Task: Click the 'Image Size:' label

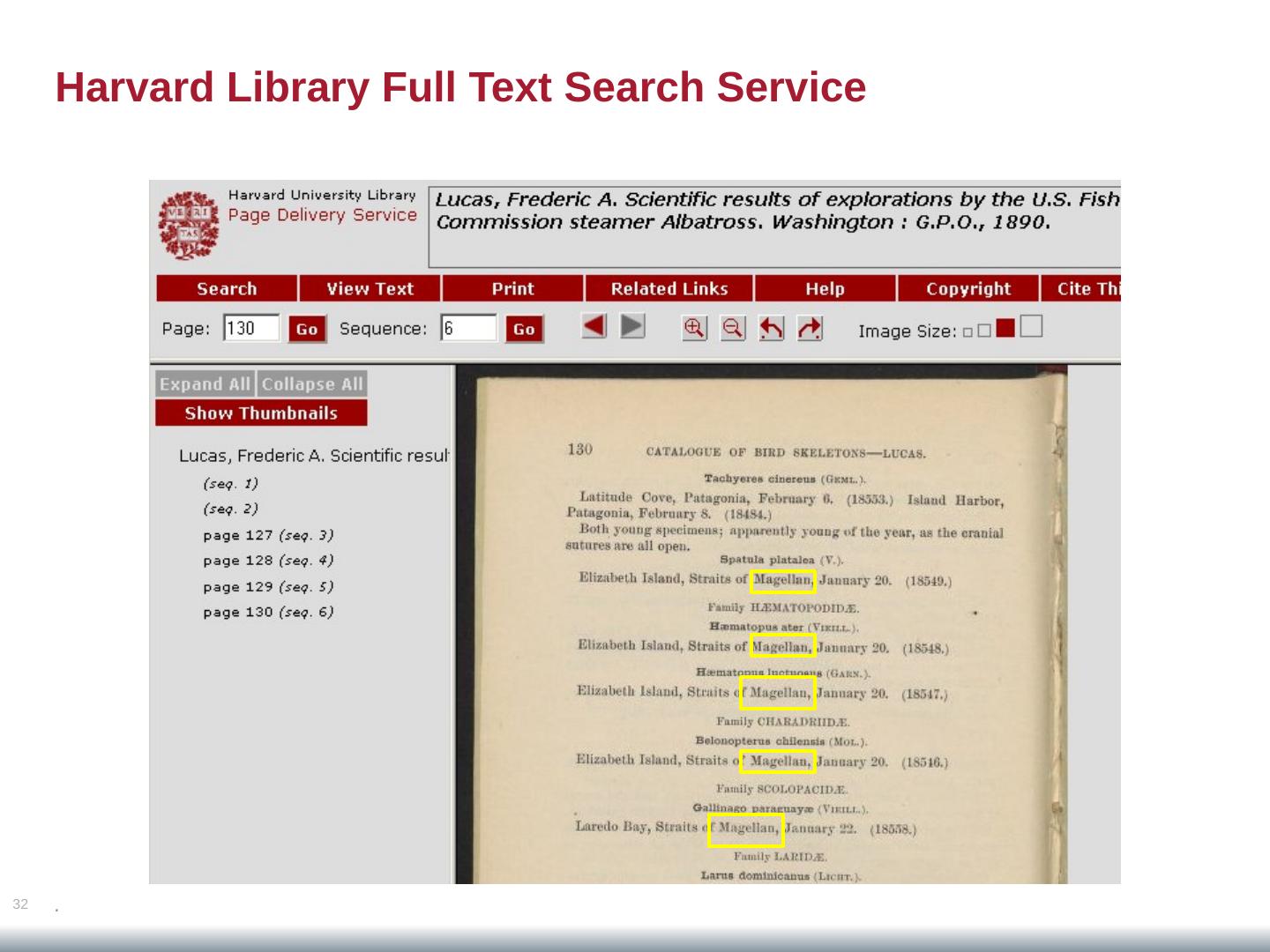Action: coord(908,331)
